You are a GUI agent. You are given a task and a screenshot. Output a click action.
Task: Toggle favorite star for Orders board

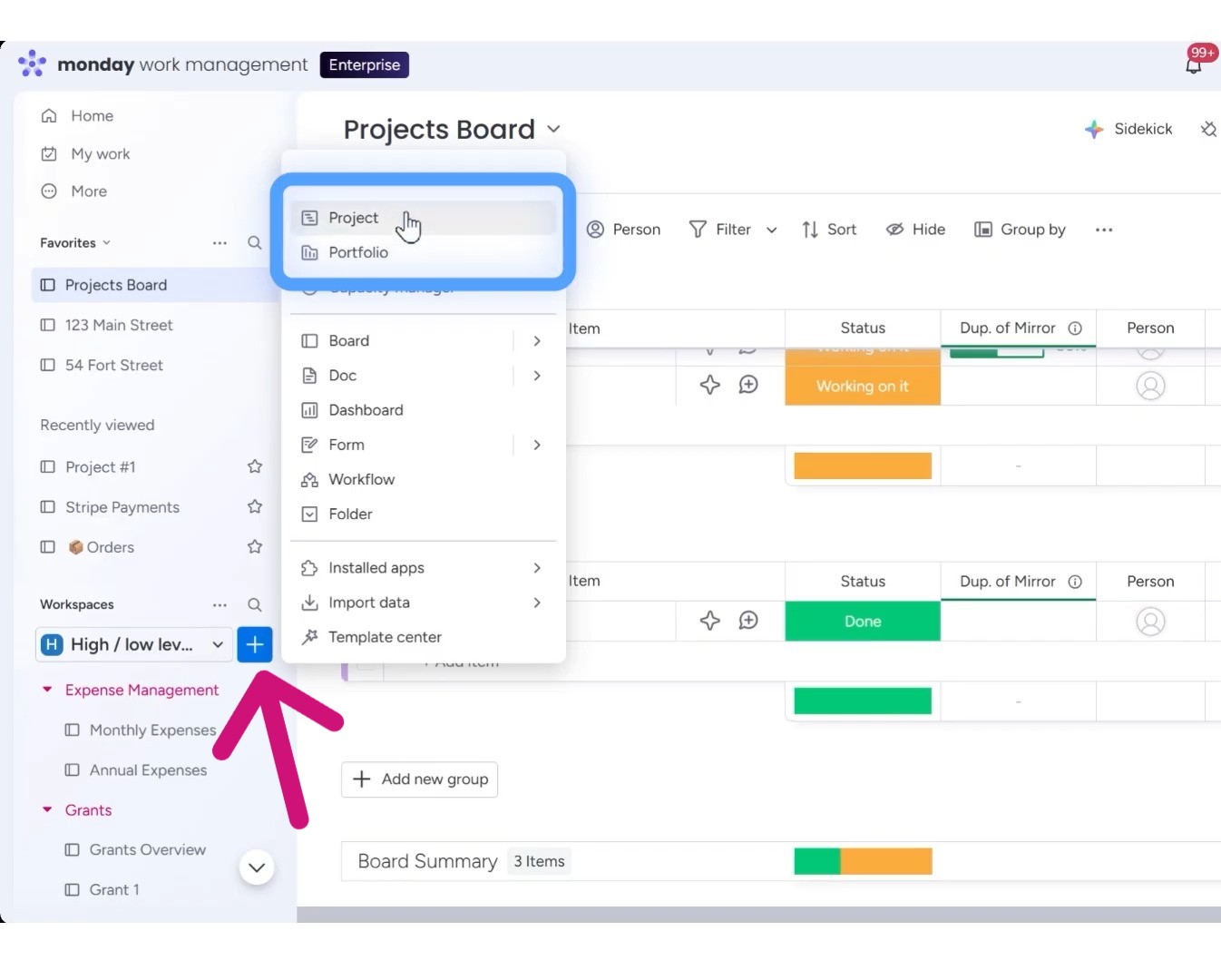coord(255,546)
